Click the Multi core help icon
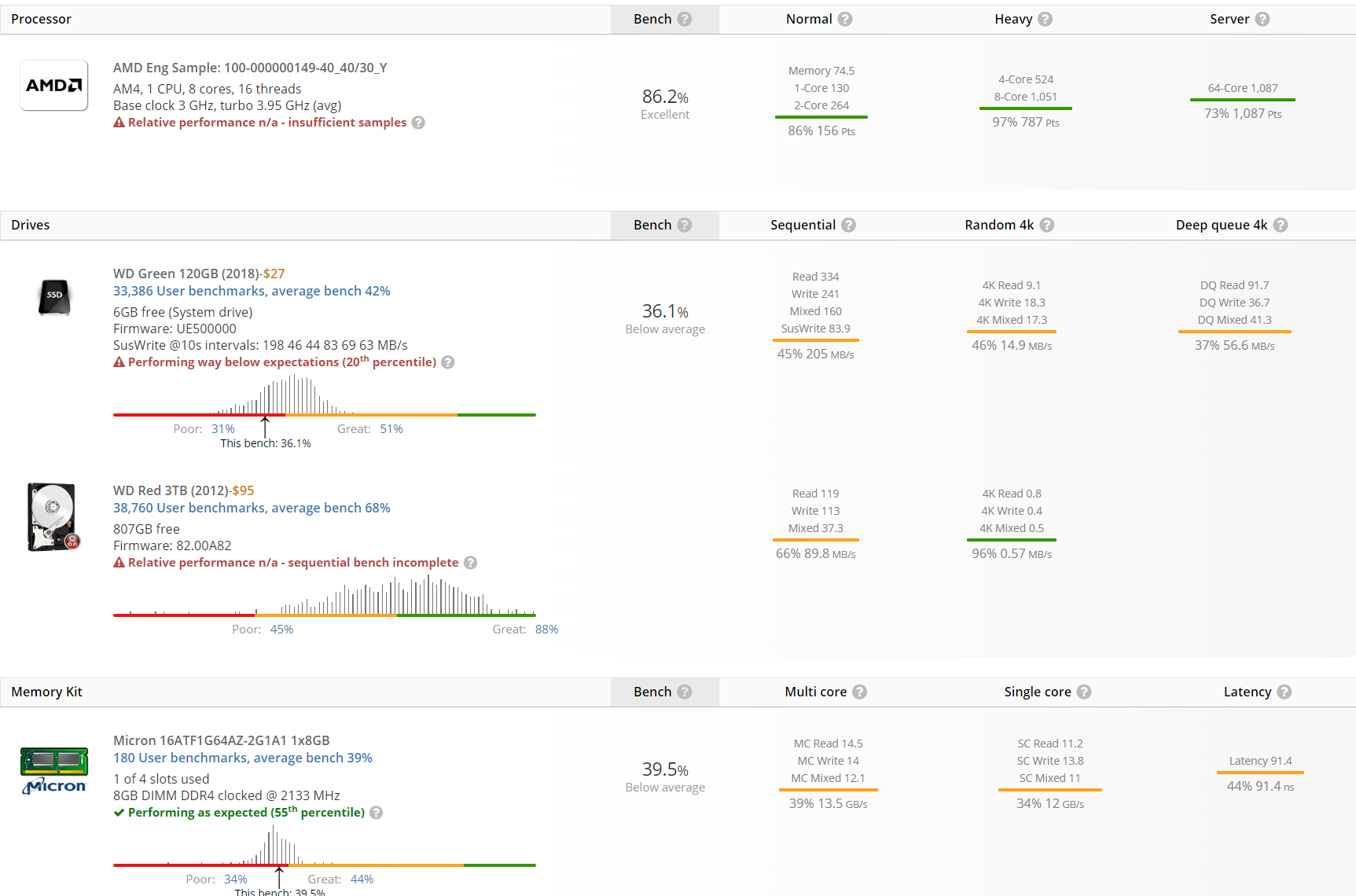 (x=860, y=692)
